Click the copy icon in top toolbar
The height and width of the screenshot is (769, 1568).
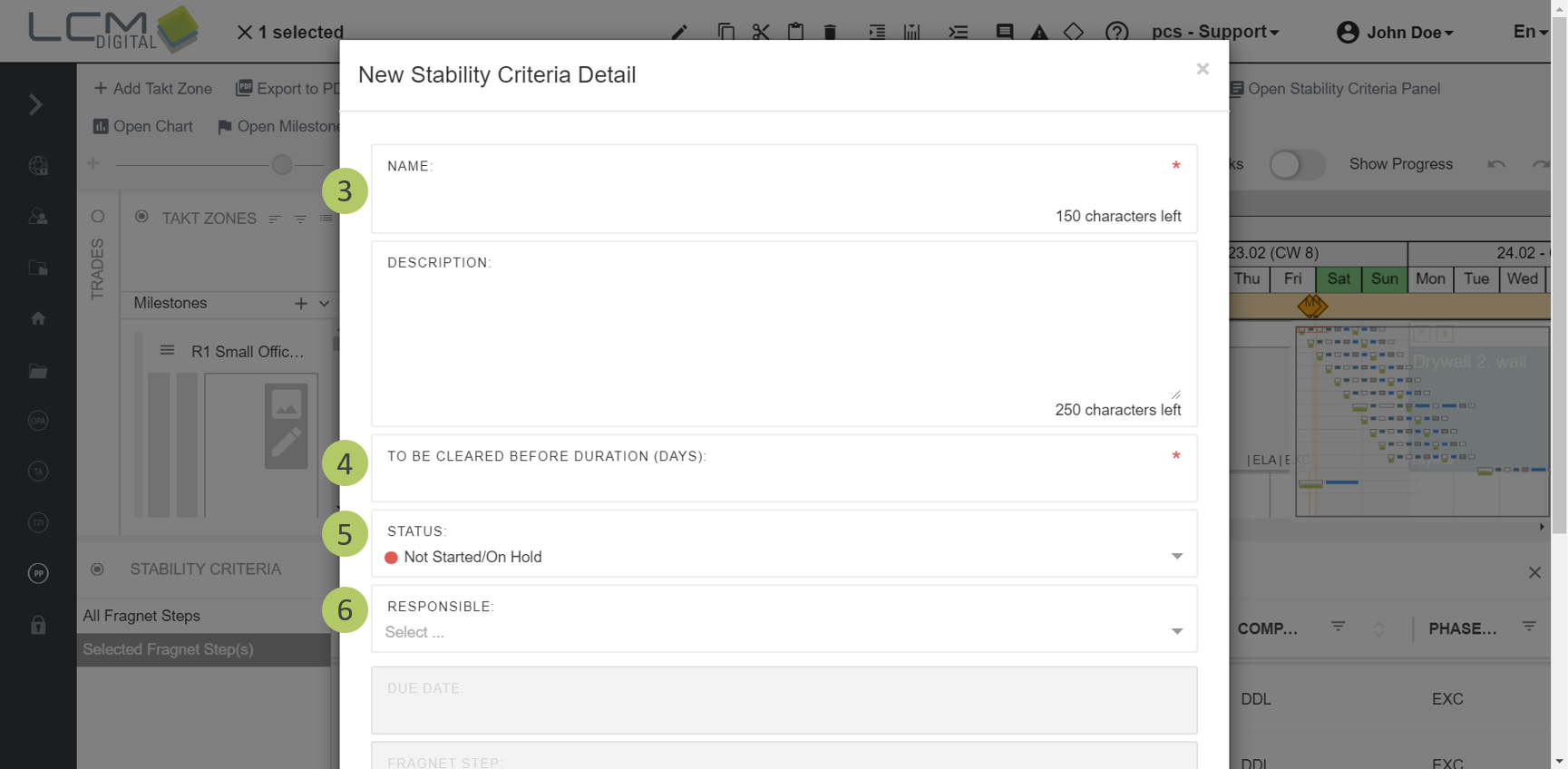coord(726,32)
